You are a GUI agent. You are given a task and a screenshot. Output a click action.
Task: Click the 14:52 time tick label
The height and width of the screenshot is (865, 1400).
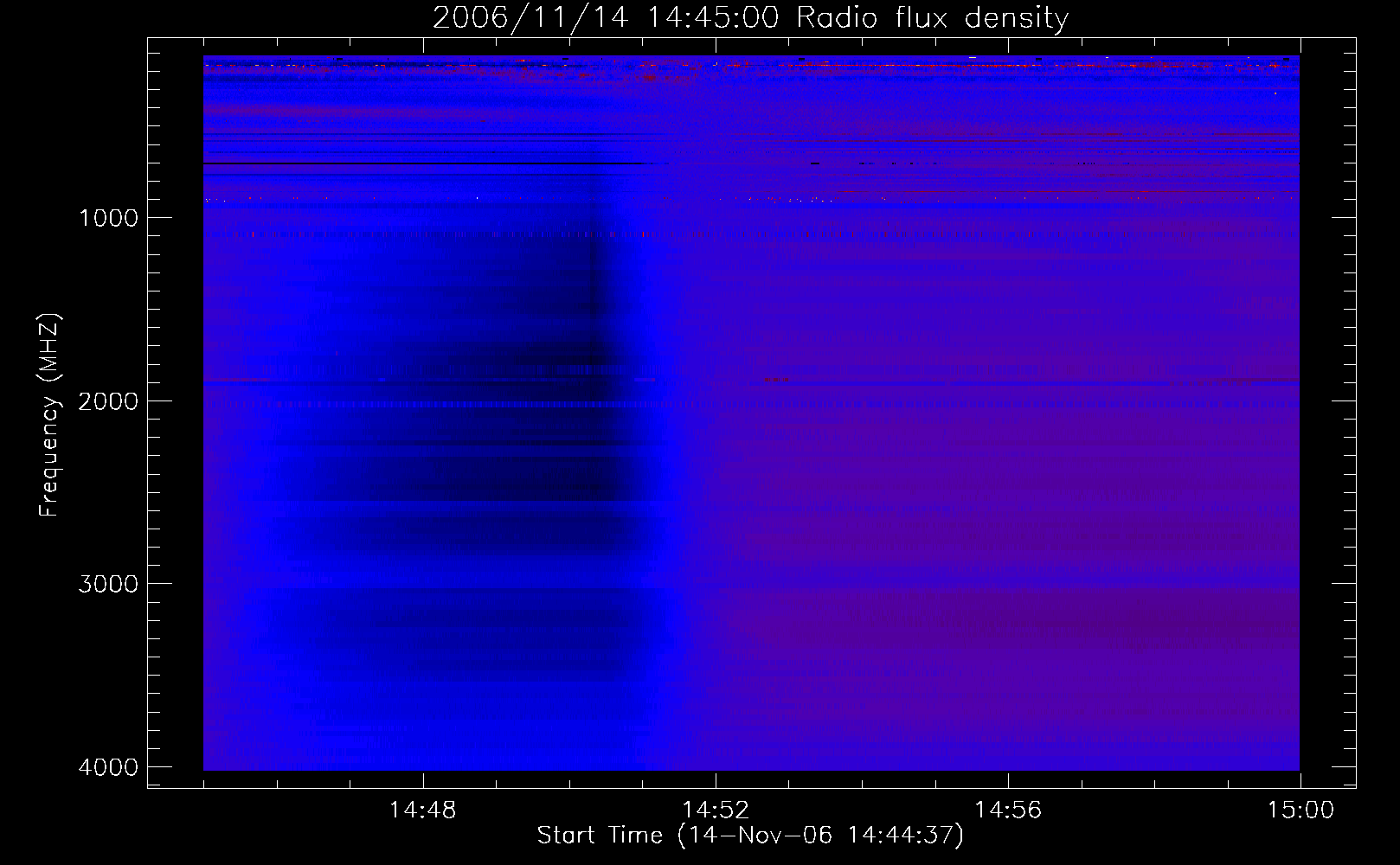(716, 811)
